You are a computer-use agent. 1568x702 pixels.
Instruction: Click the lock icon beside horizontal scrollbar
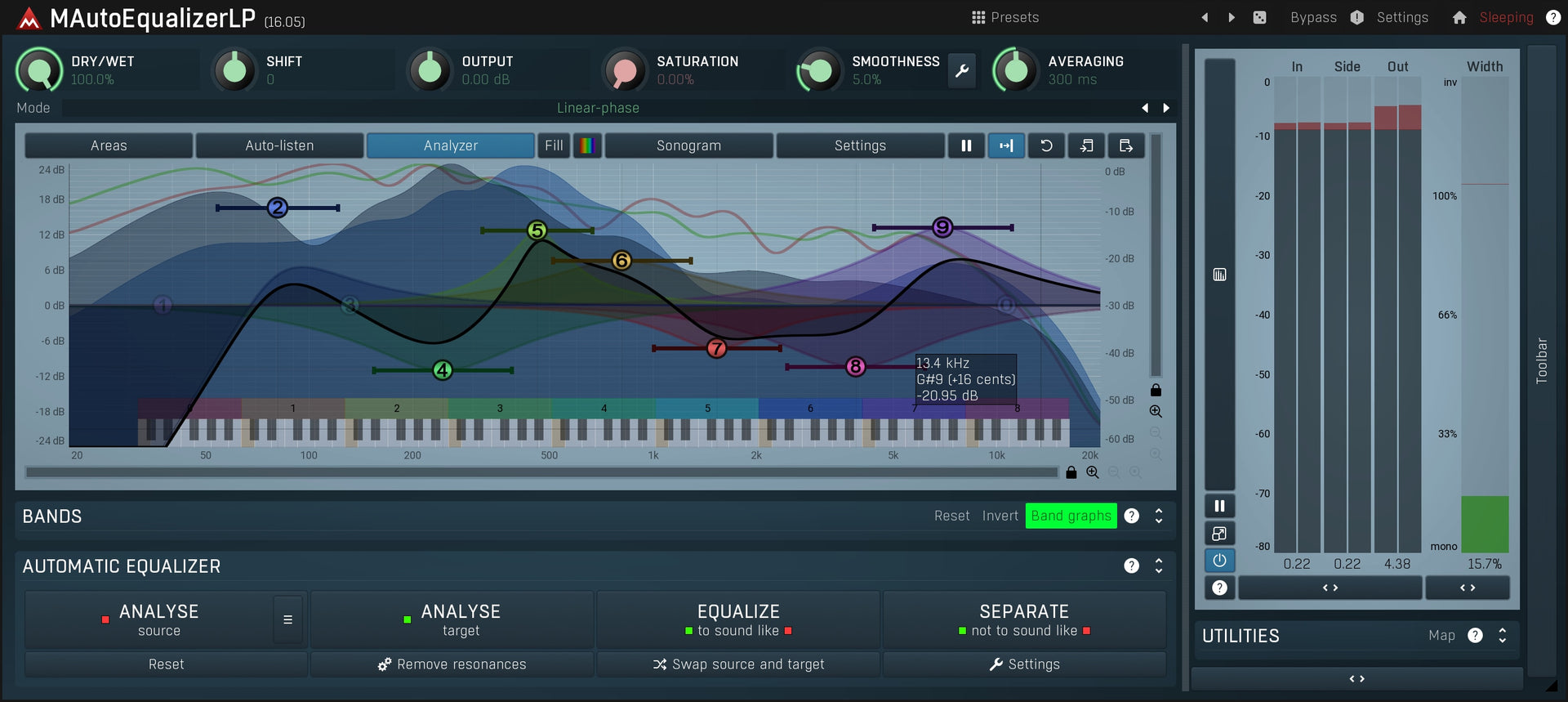tap(1071, 472)
